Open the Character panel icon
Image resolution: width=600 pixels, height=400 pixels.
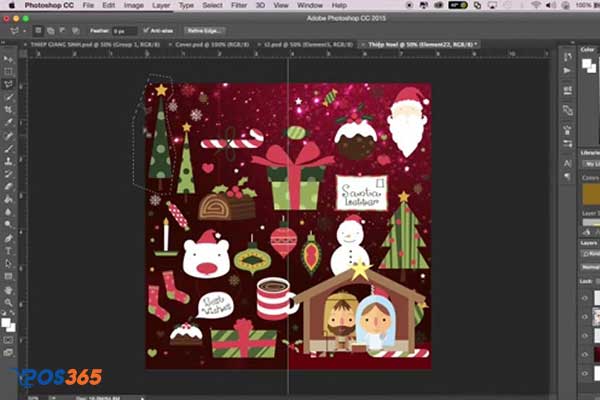[567, 163]
